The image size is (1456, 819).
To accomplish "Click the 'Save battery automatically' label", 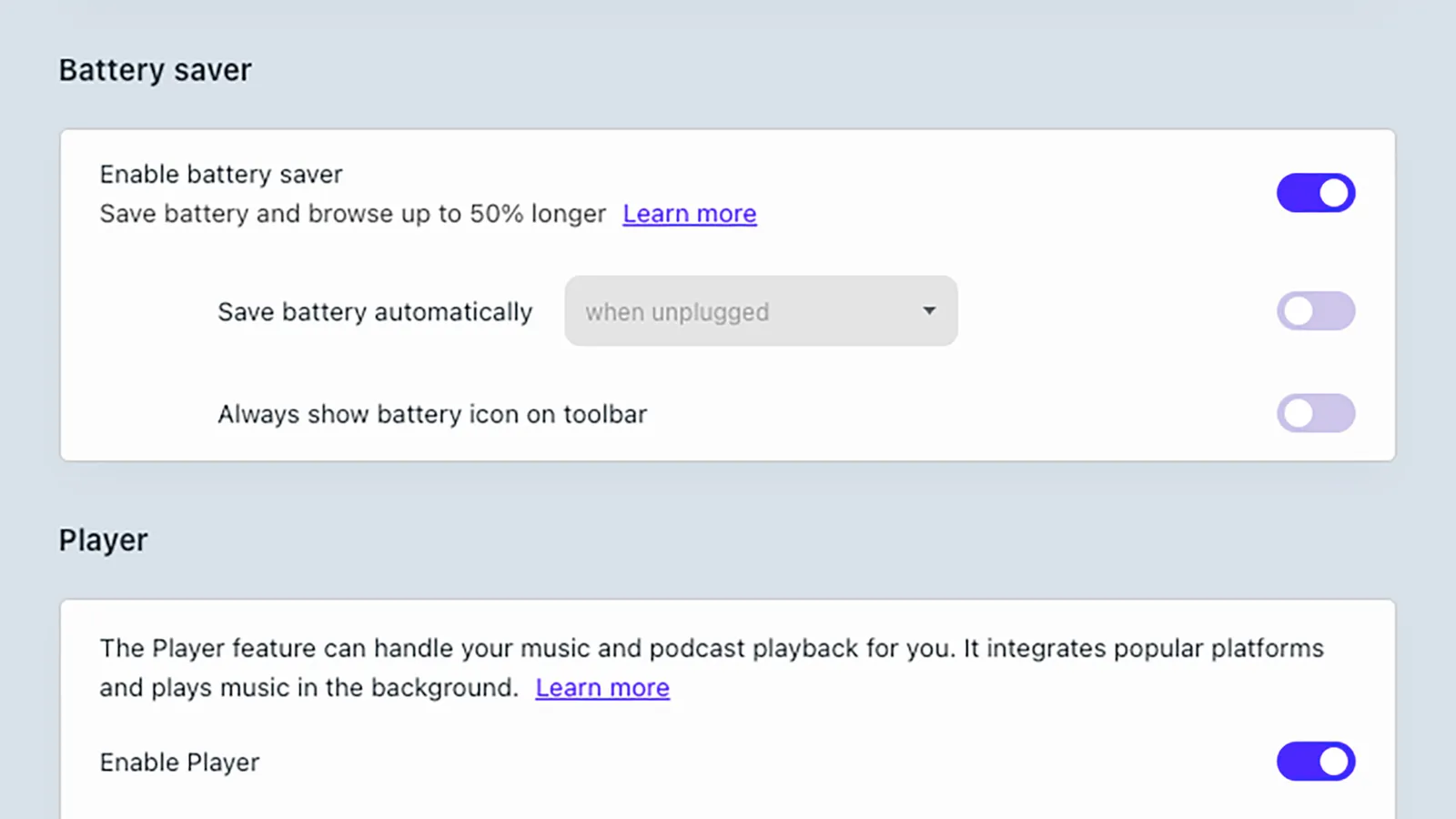I will [x=374, y=311].
